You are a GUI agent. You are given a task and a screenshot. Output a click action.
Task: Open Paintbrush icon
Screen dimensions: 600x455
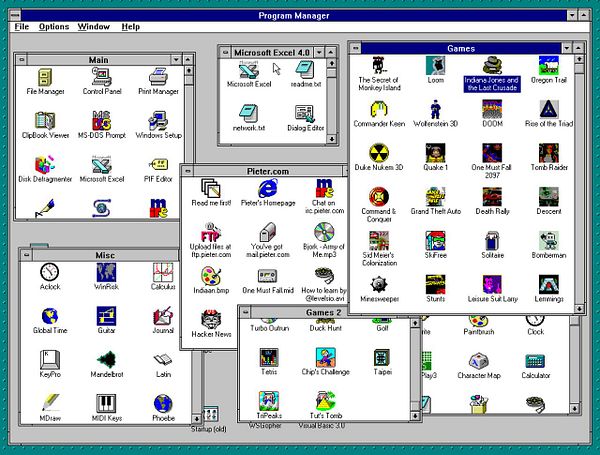479,326
